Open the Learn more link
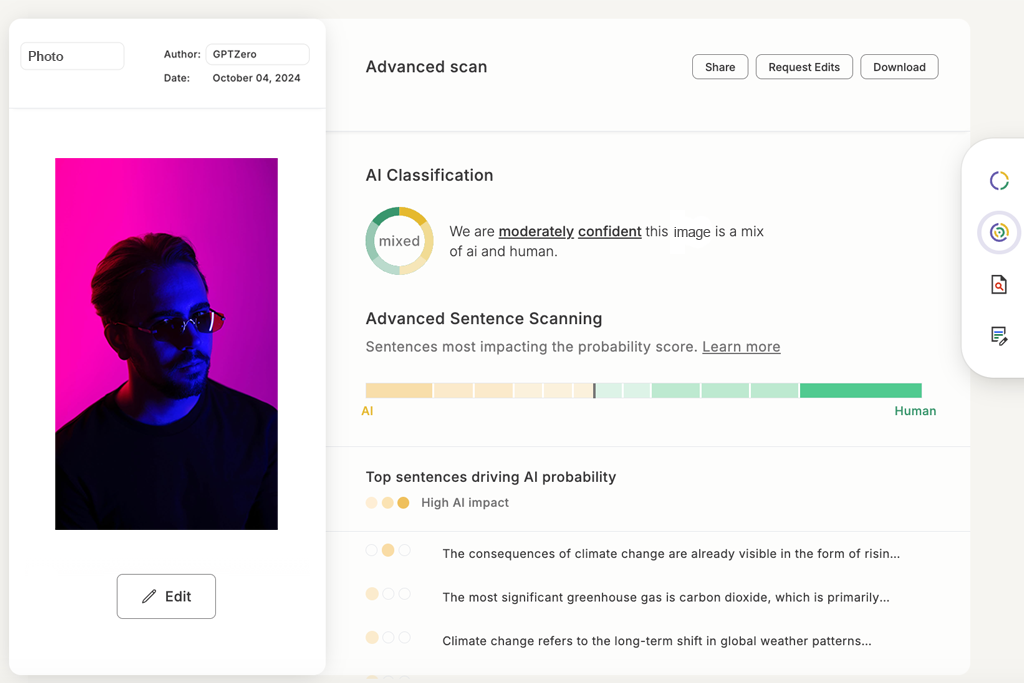1024x683 pixels. point(741,347)
